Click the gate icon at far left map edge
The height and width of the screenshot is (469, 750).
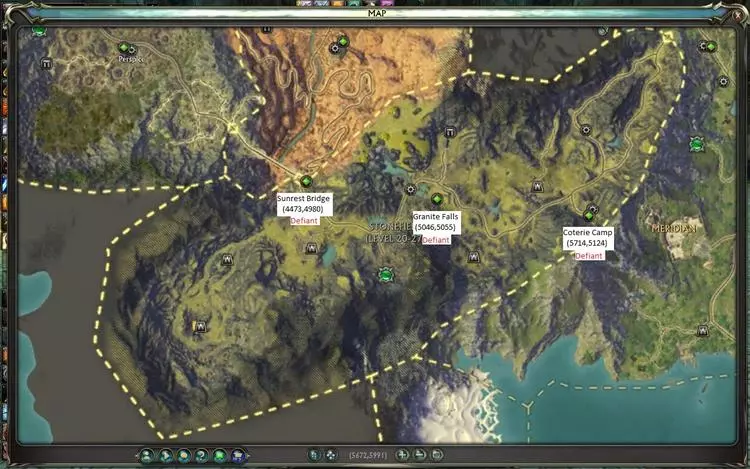[46, 64]
